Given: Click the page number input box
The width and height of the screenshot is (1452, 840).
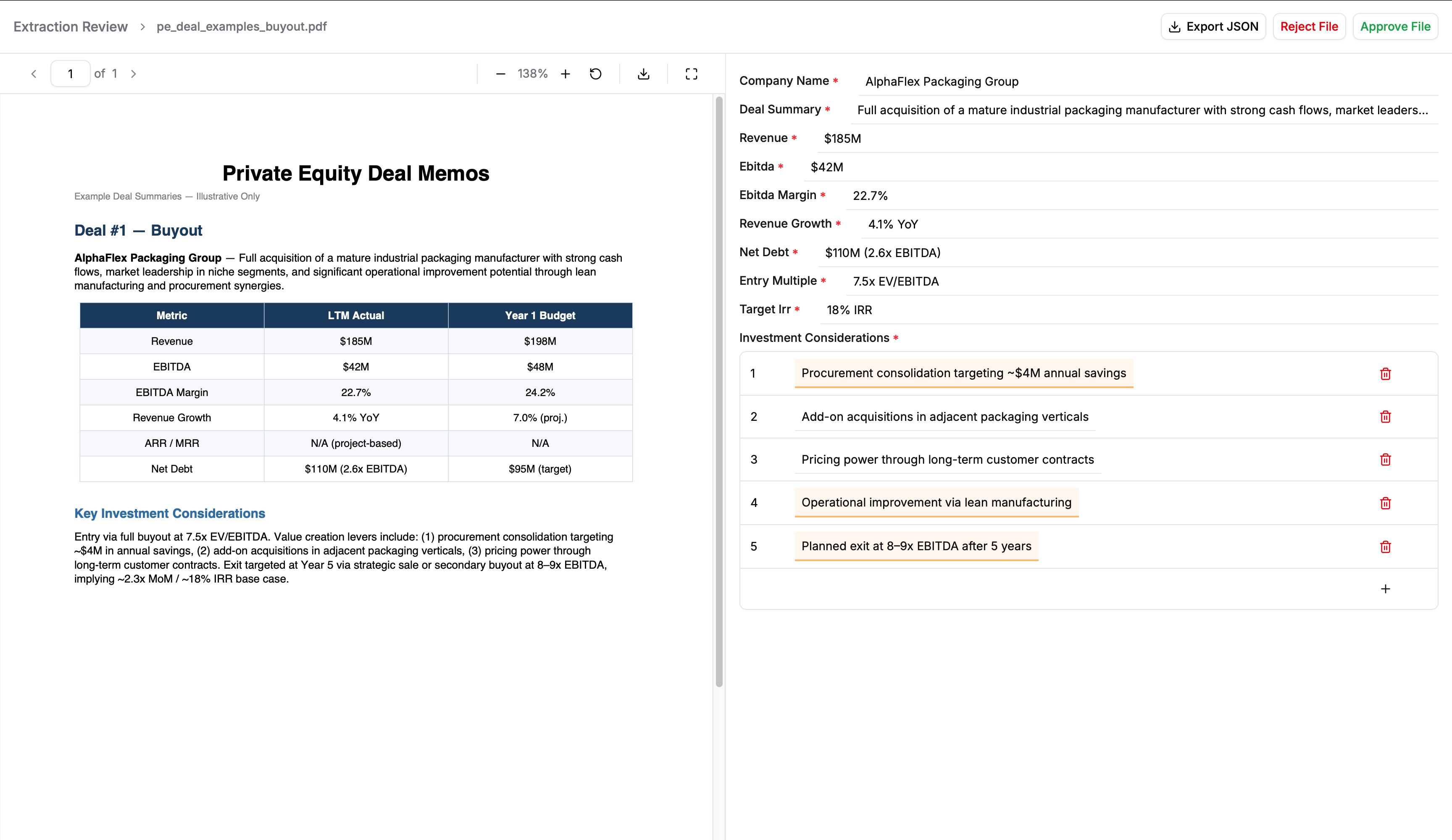Looking at the screenshot, I should [x=70, y=74].
